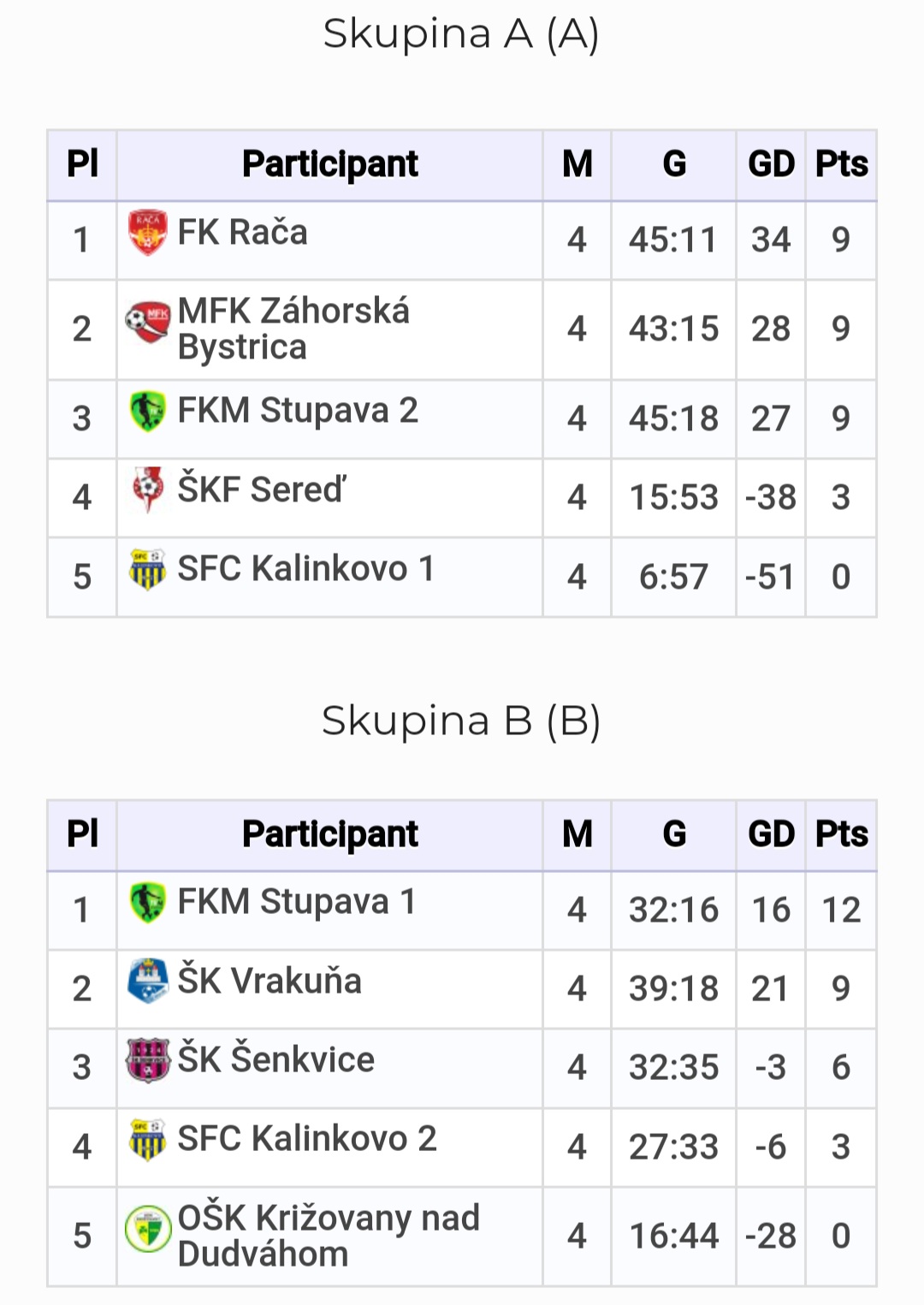This screenshot has width=924, height=1305.
Task: Click the GD column header in Skupina B
Action: [771, 834]
